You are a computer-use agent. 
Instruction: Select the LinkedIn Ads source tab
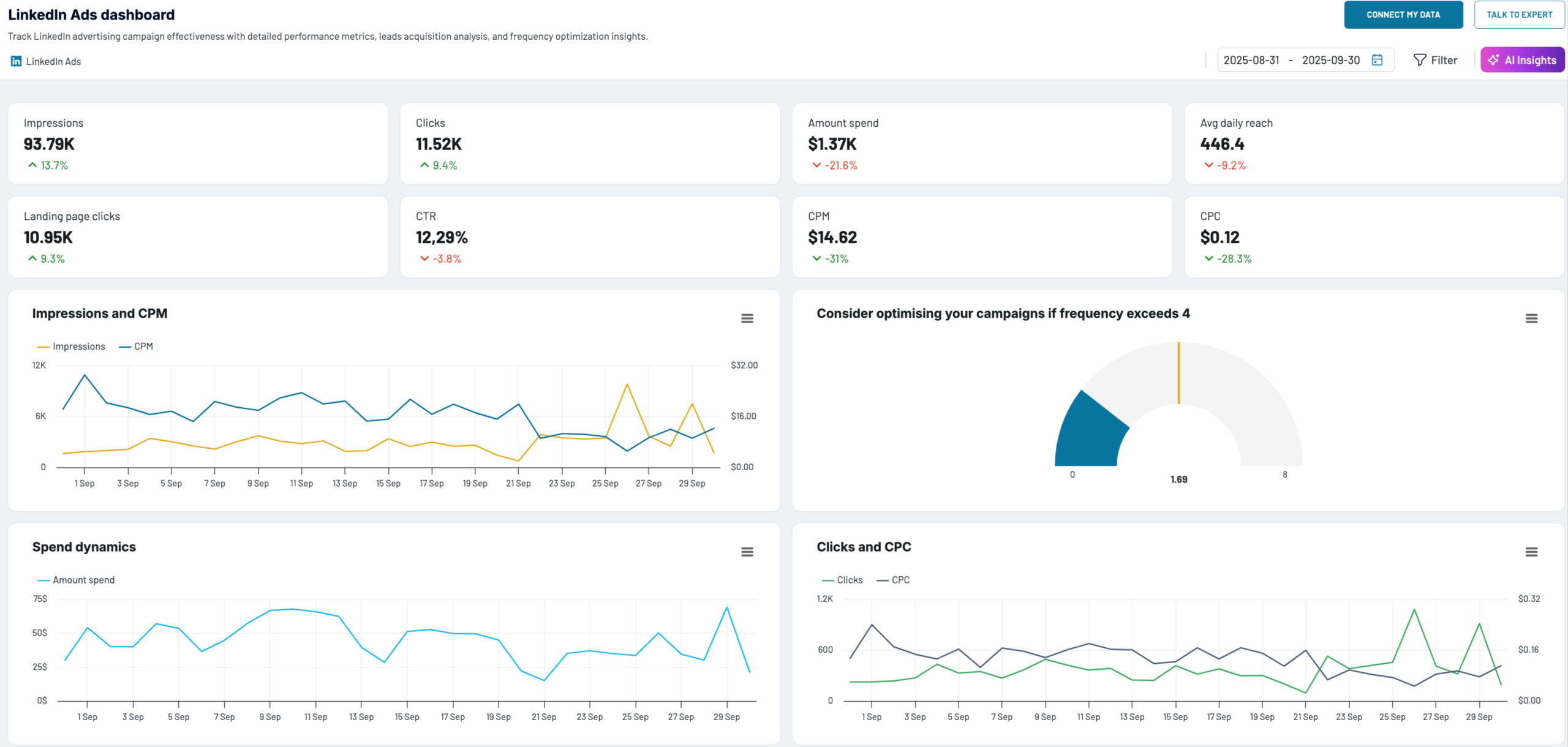53,61
